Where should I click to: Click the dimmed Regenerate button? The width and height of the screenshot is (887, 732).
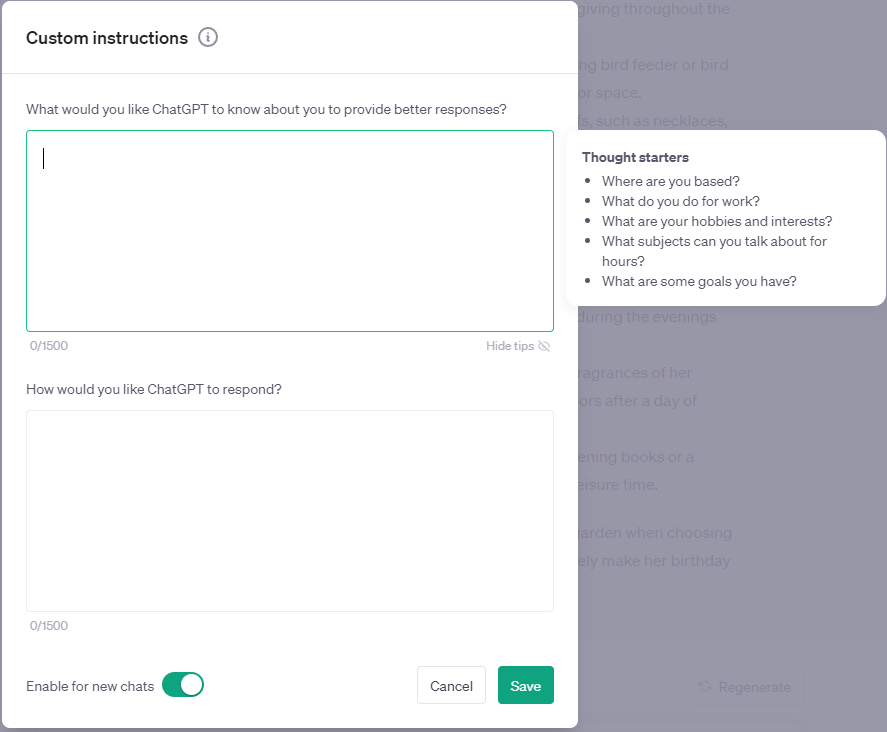[744, 687]
